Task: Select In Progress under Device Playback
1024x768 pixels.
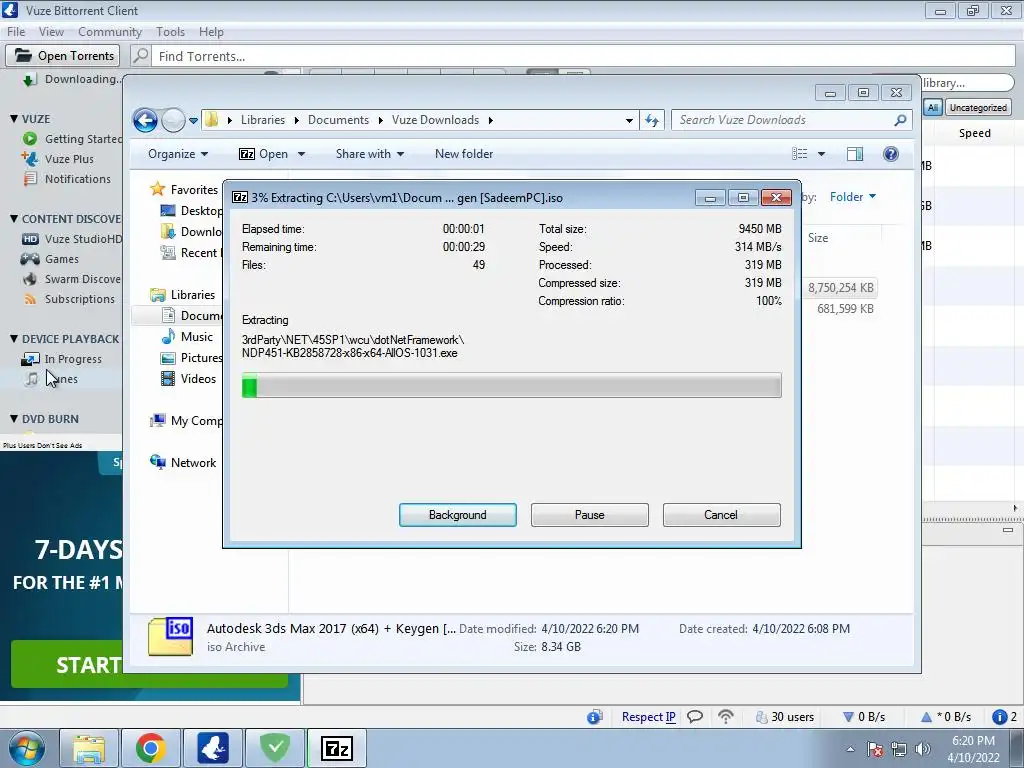Action: pos(72,359)
